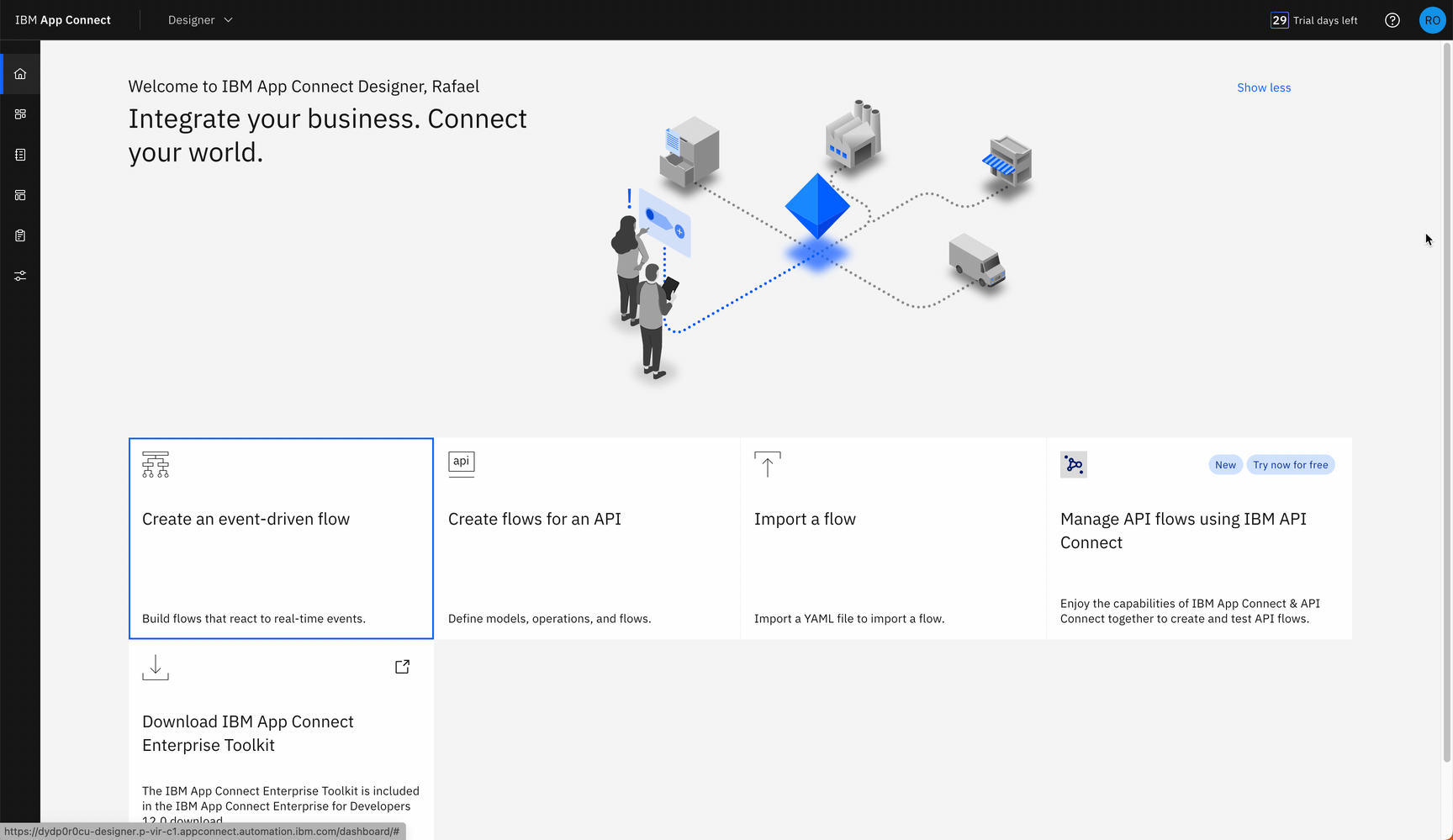The width and height of the screenshot is (1453, 840).
Task: Click the download icon on the Toolkit card
Action: coord(155,667)
